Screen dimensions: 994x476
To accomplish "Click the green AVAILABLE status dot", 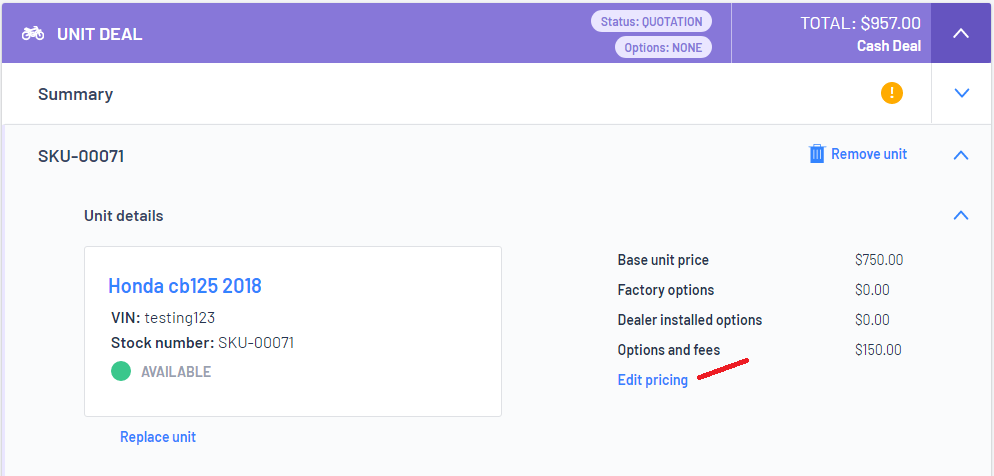I will pos(121,371).
